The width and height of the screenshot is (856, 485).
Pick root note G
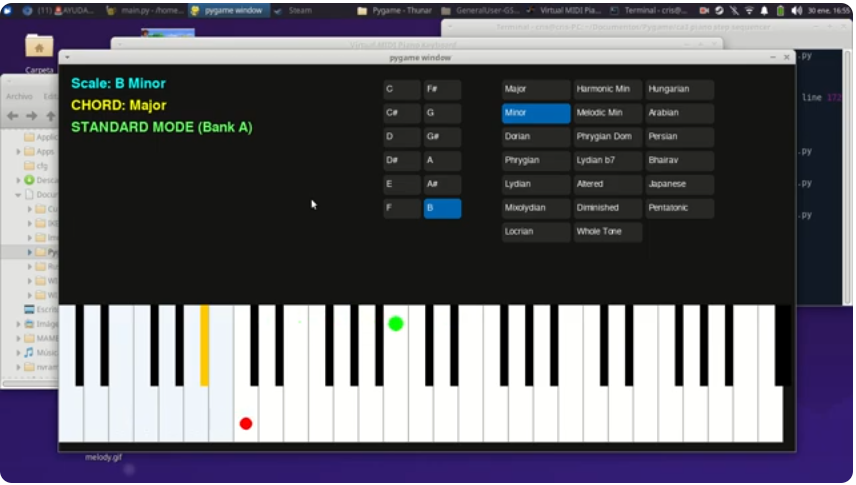(442, 113)
